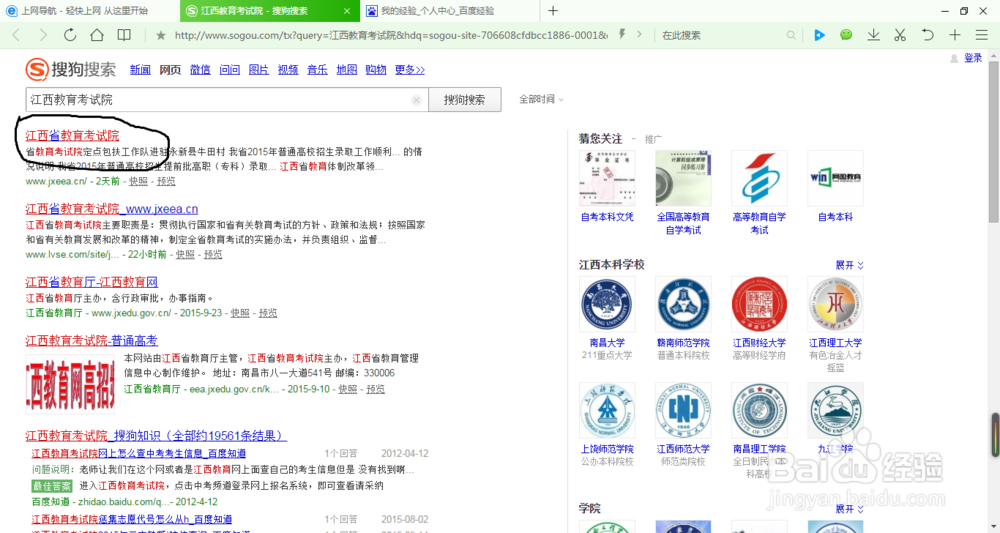Open the 全国高等教育自学考试 image
This screenshot has width=1000, height=533.
(683, 179)
